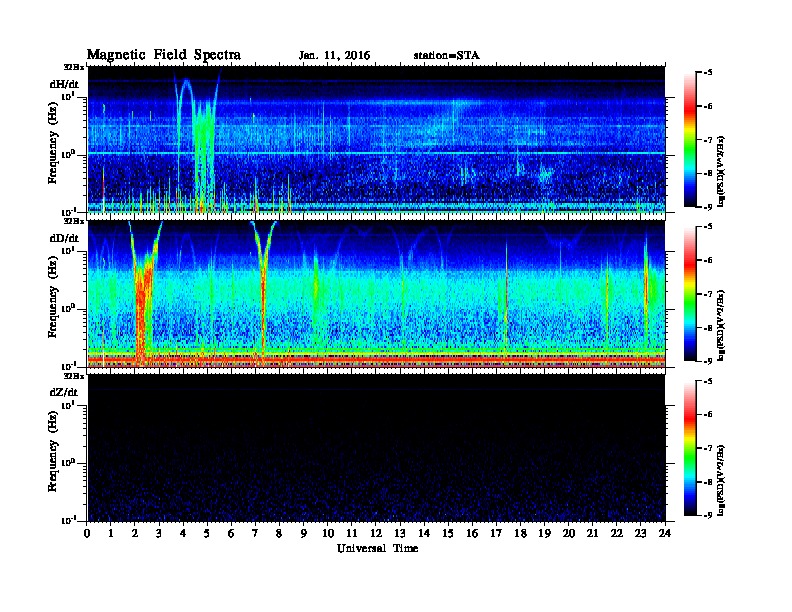Image resolution: width=792 pixels, height=612 pixels.
Task: Click the dH/dt panel label
Action: (64, 85)
